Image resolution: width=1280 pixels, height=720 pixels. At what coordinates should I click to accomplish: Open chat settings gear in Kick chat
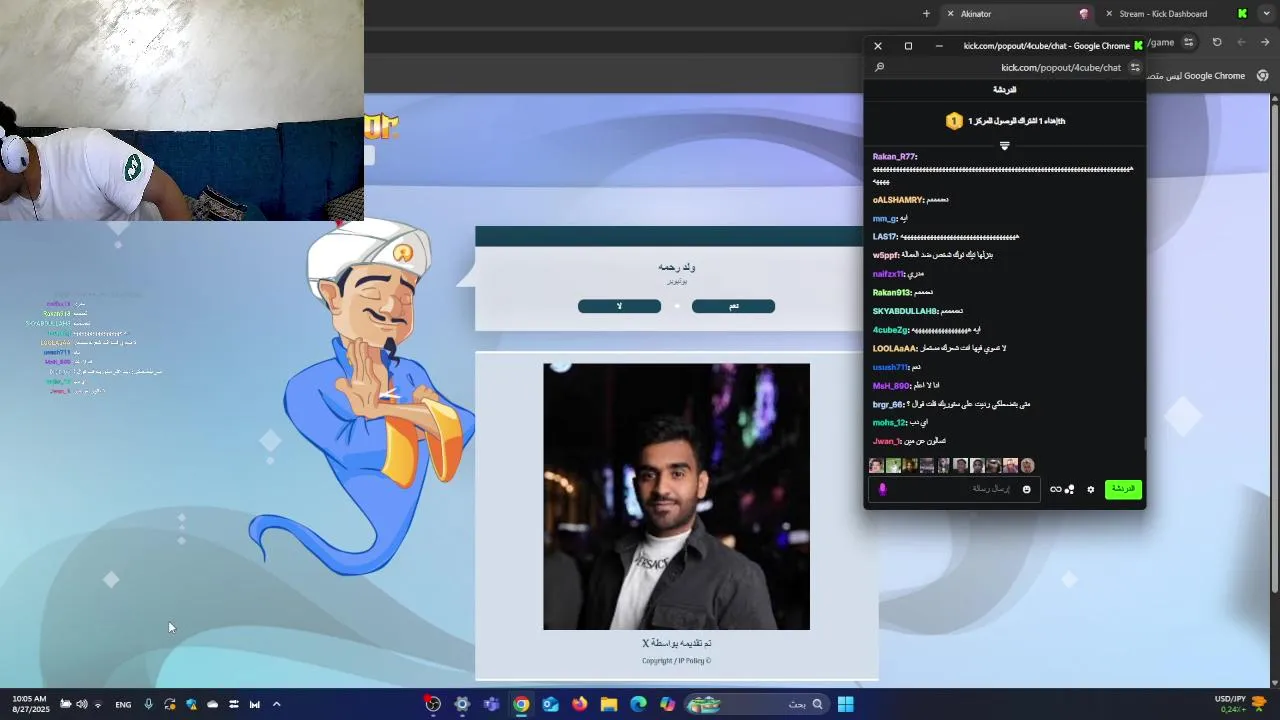[x=1090, y=490]
